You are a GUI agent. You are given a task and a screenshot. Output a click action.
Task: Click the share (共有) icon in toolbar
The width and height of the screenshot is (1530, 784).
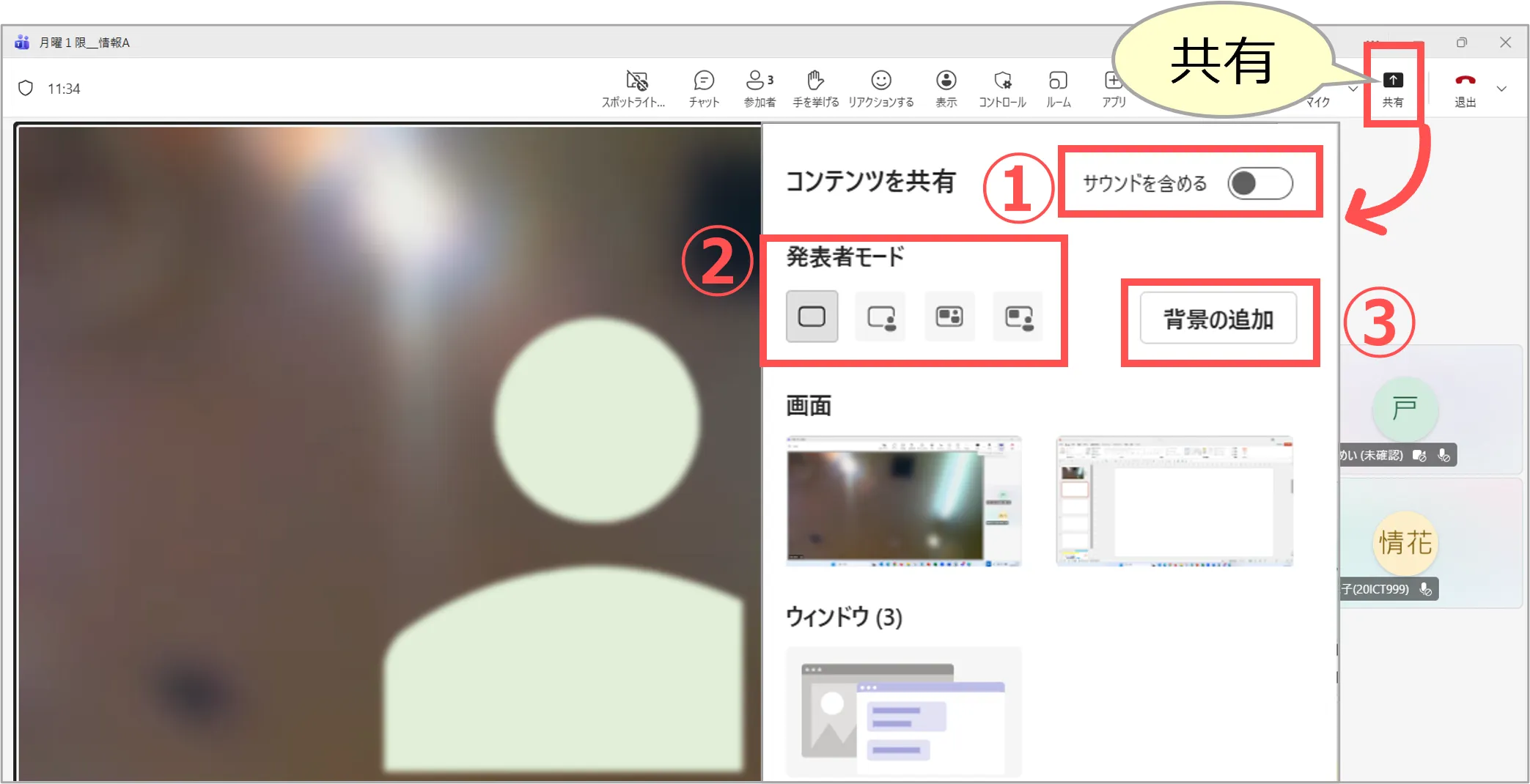click(x=1392, y=88)
